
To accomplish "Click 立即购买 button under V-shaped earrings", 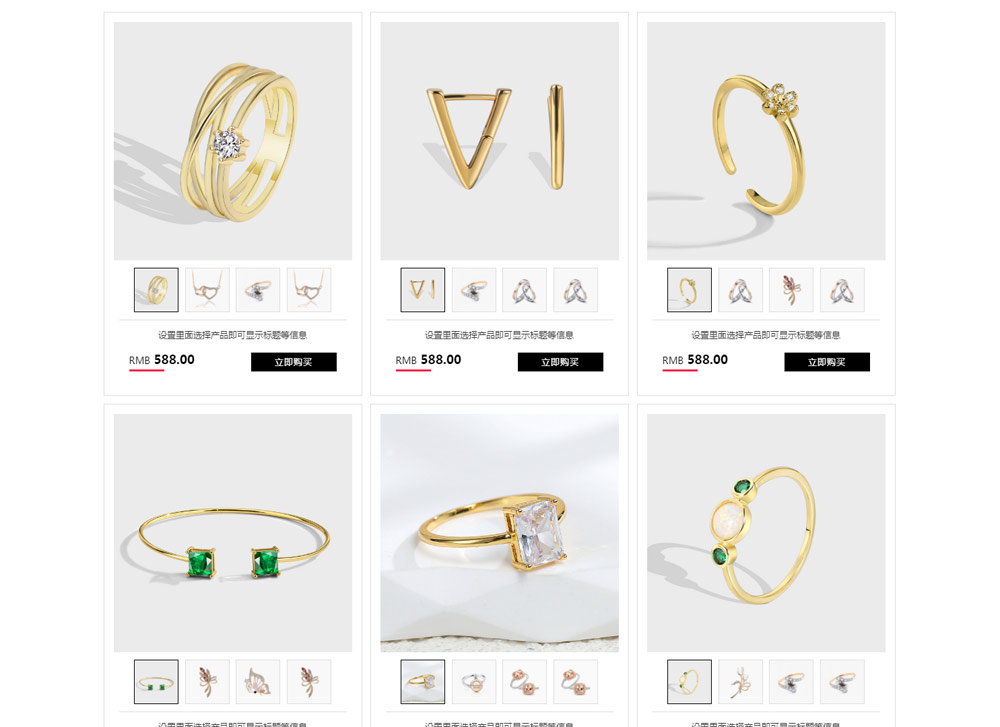I will point(560,362).
